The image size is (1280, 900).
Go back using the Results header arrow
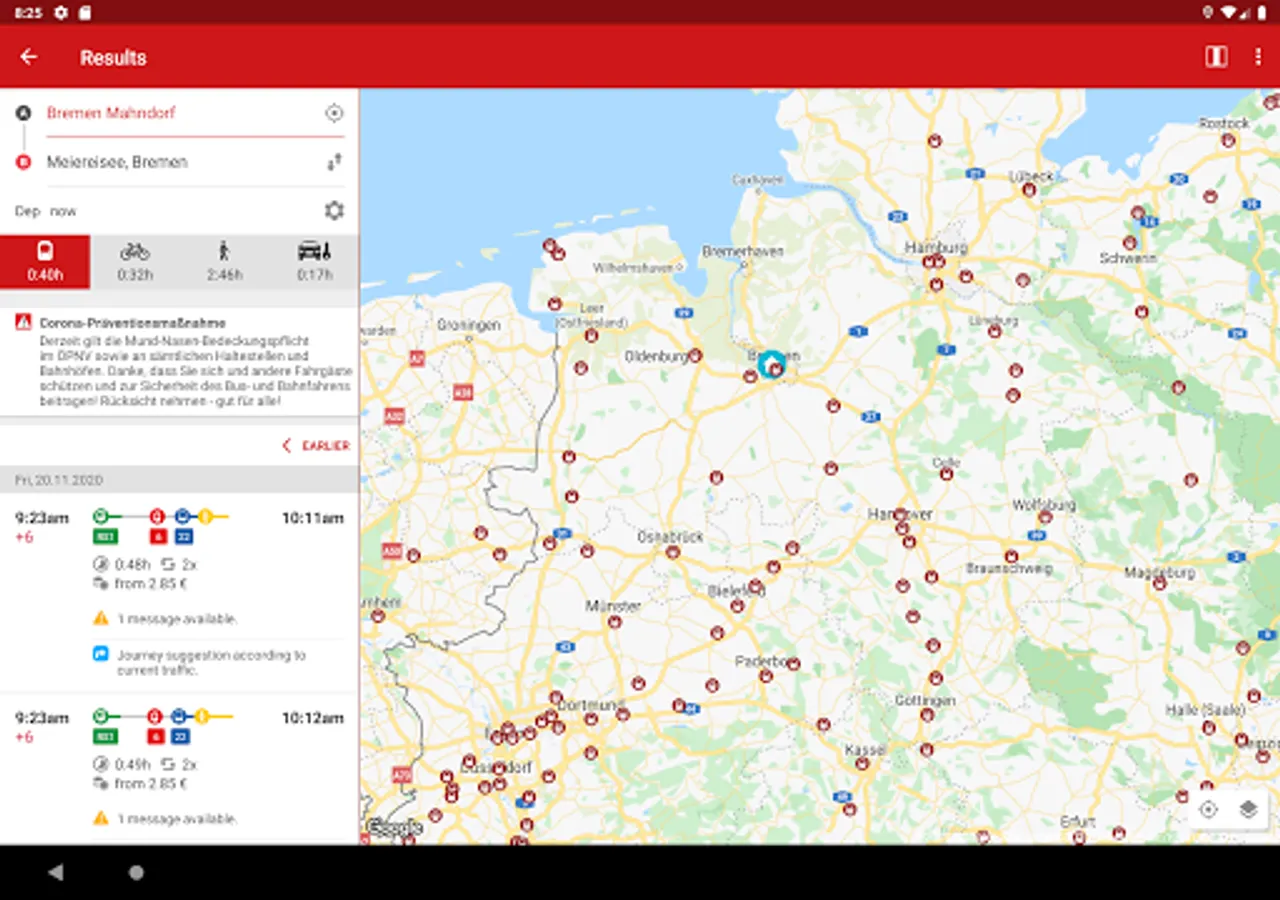[x=29, y=57]
